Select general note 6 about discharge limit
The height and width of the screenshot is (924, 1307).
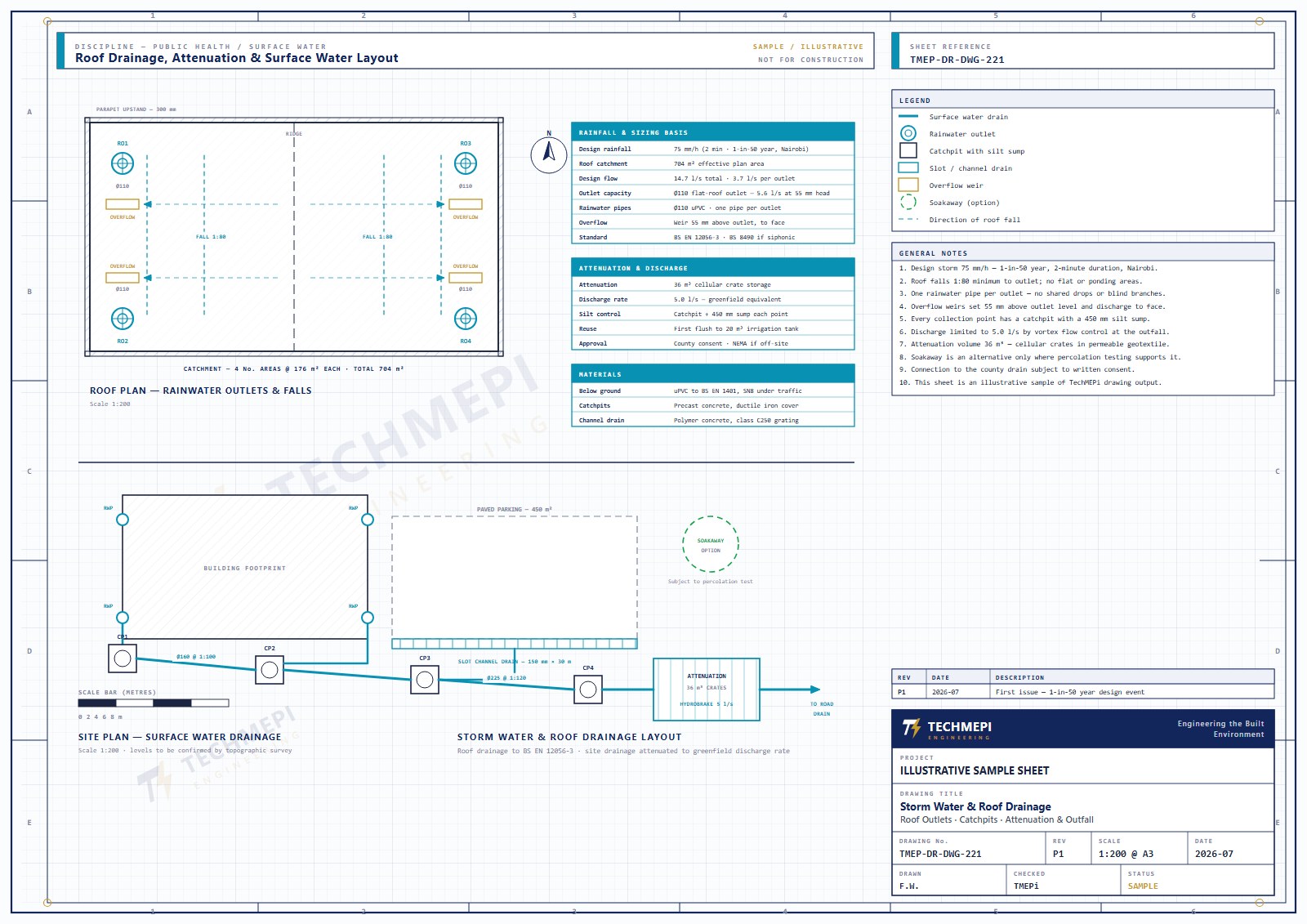click(x=1034, y=332)
